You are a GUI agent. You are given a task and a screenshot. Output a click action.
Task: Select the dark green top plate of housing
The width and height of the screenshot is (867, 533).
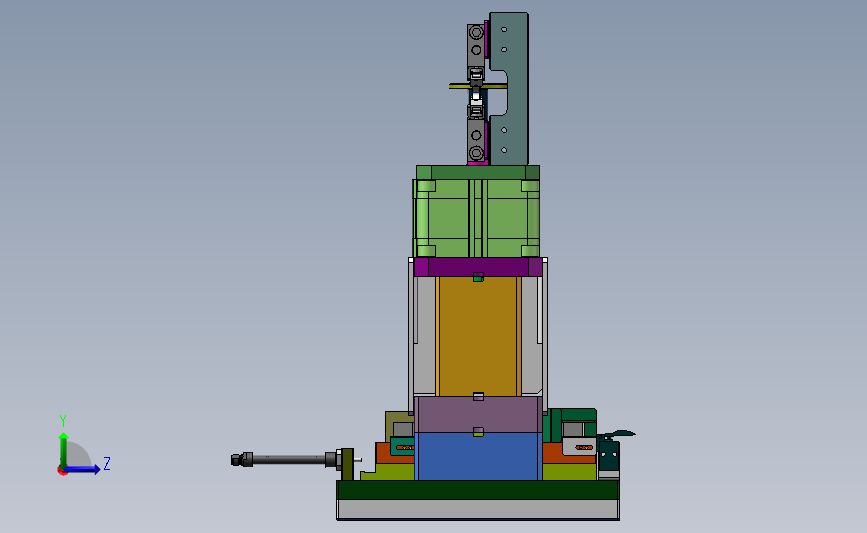point(478,172)
